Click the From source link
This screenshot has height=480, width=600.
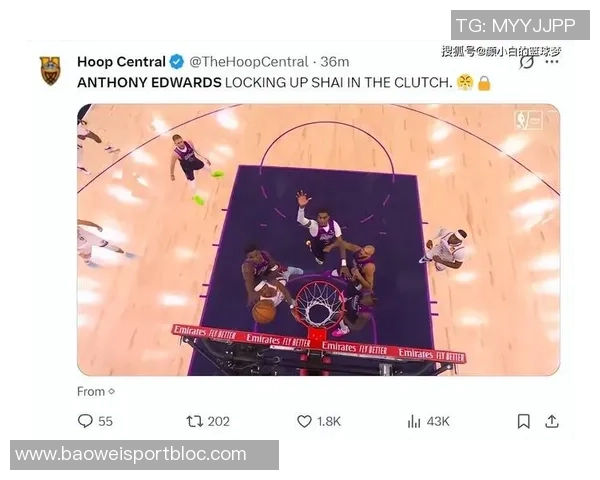pyautogui.click(x=96, y=392)
